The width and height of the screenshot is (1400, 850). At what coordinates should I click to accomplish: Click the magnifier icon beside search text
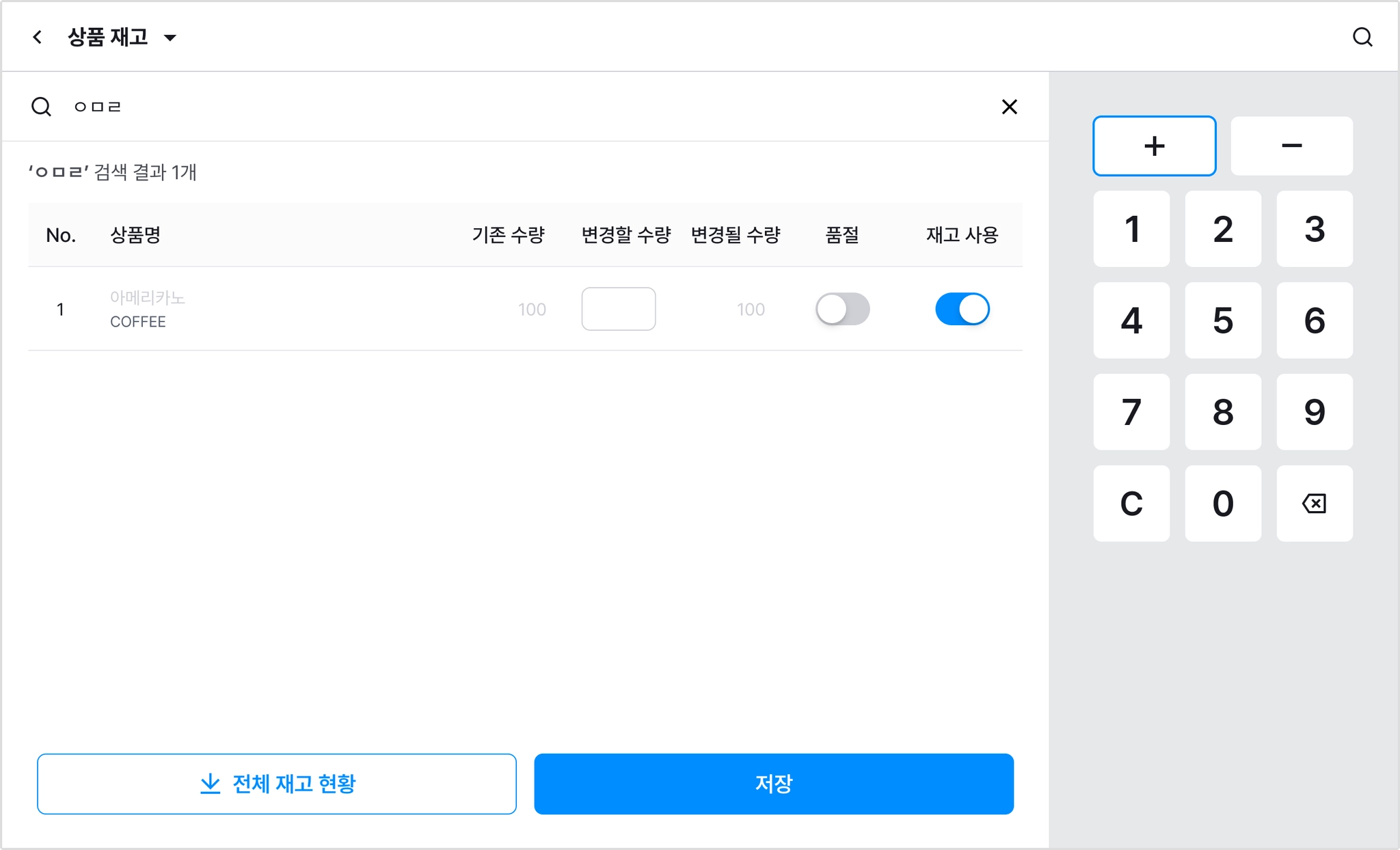[x=41, y=107]
